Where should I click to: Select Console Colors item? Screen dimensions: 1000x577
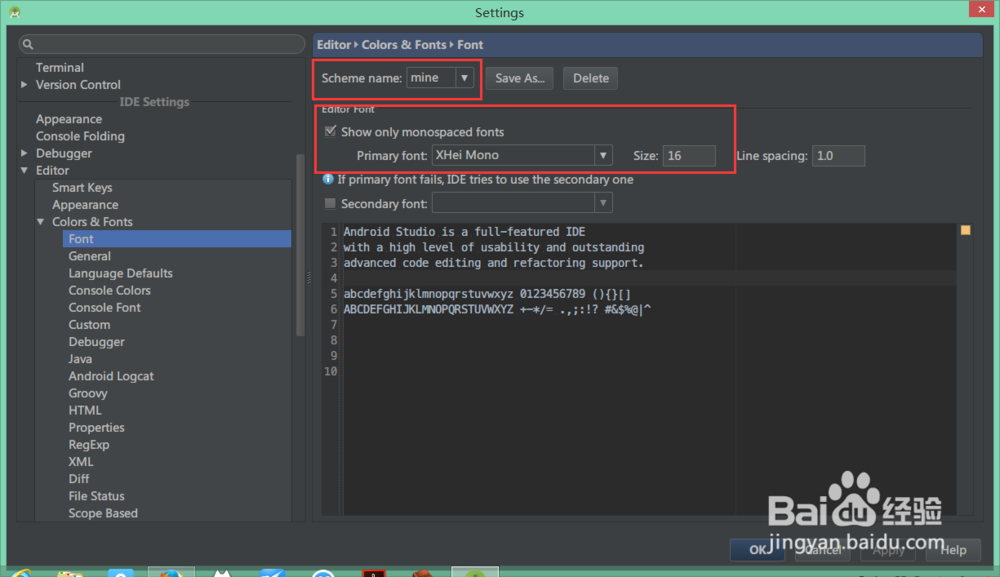point(110,290)
